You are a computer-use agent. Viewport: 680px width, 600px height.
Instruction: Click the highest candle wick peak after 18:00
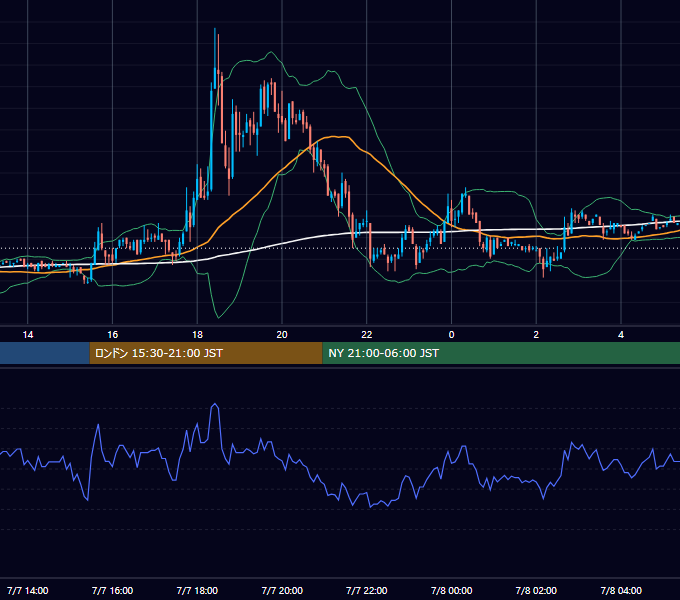[215, 29]
